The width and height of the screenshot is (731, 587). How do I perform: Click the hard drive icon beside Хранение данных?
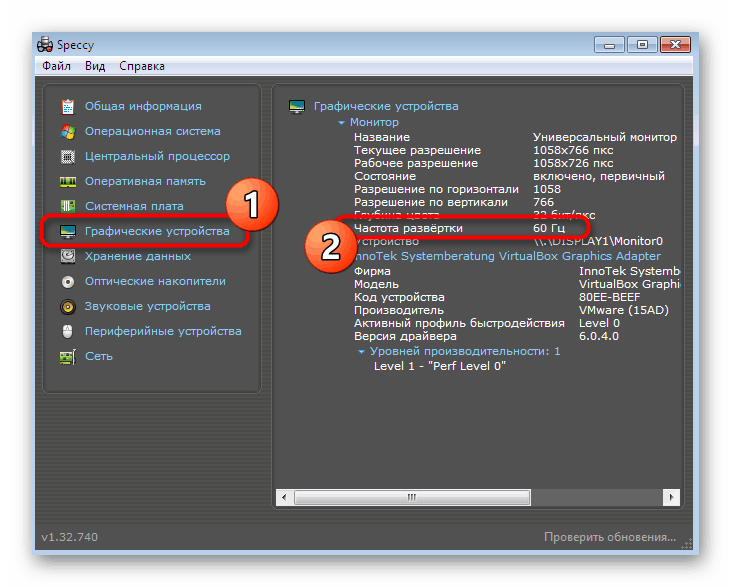[x=68, y=256]
